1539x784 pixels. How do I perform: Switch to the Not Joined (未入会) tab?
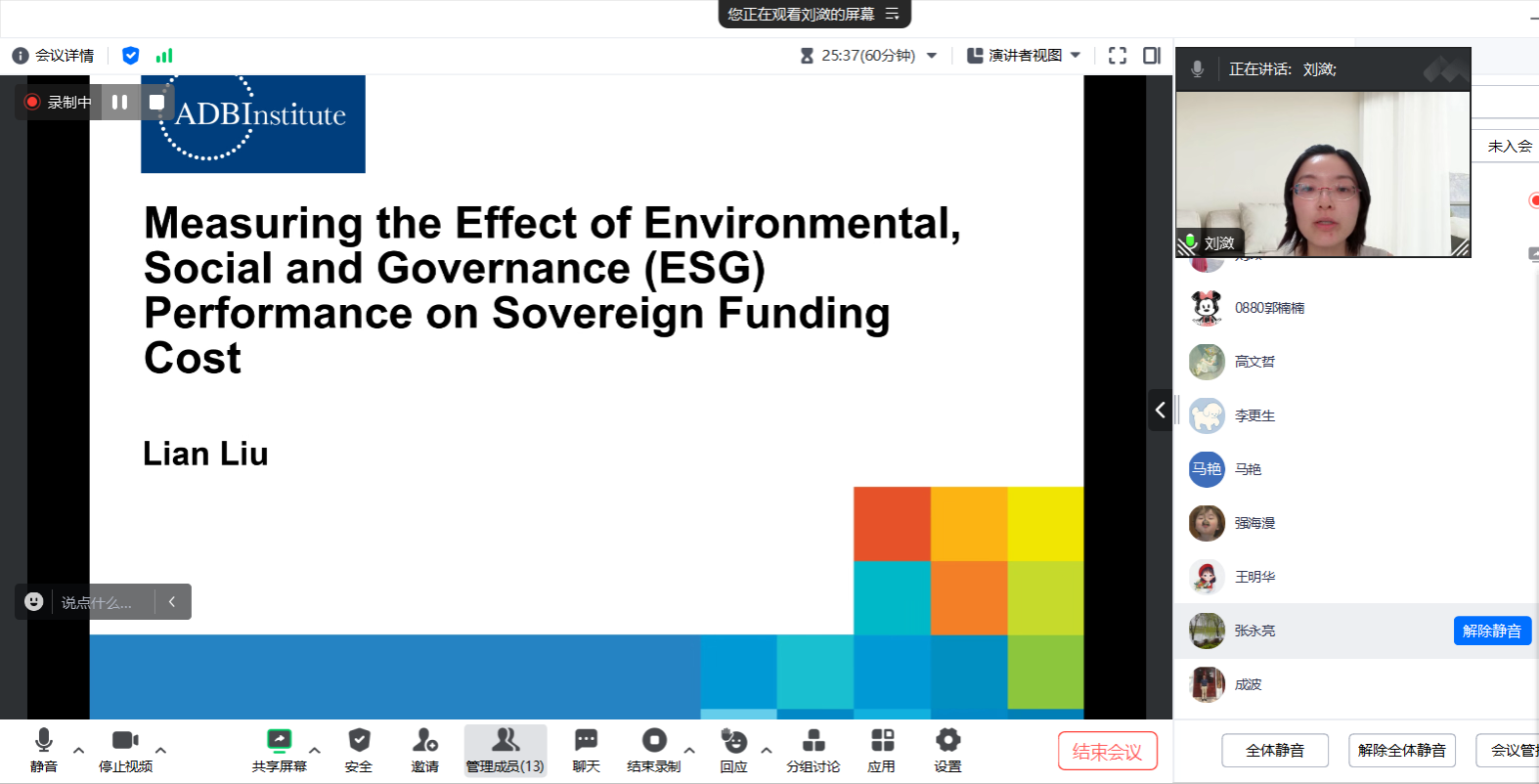tap(1509, 146)
